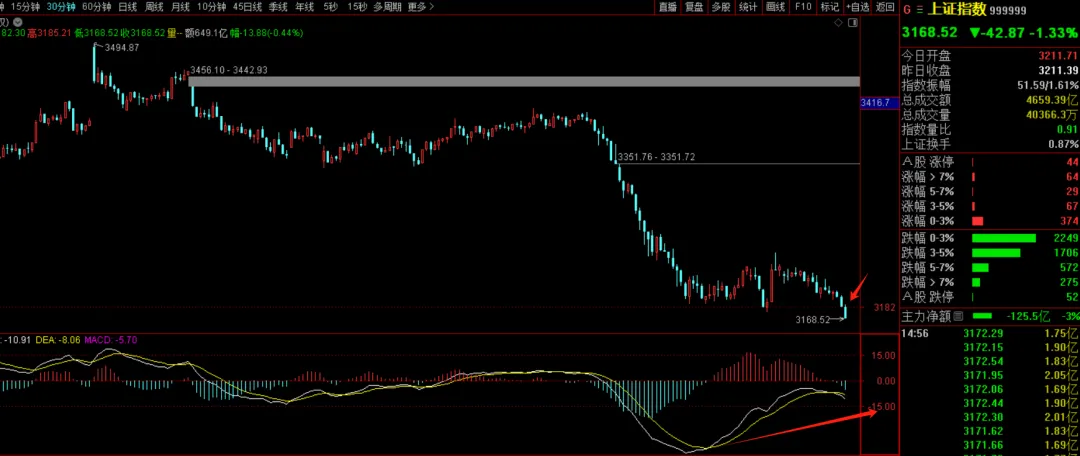The image size is (1080, 456).
Task: Click the 14:56 tick time entry
Action: pyautogui.click(x=913, y=333)
